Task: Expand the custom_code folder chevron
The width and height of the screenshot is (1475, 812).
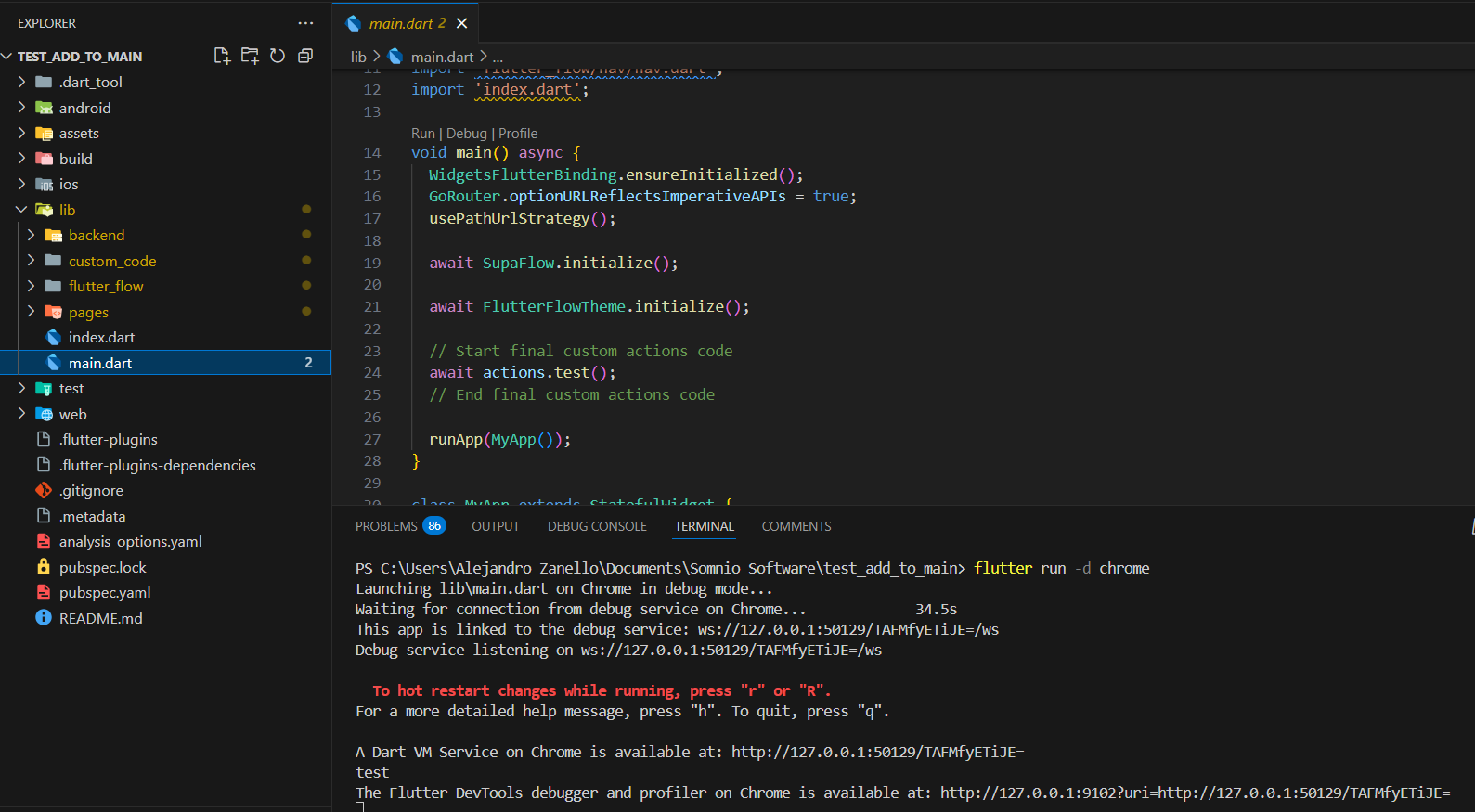Action: point(31,261)
